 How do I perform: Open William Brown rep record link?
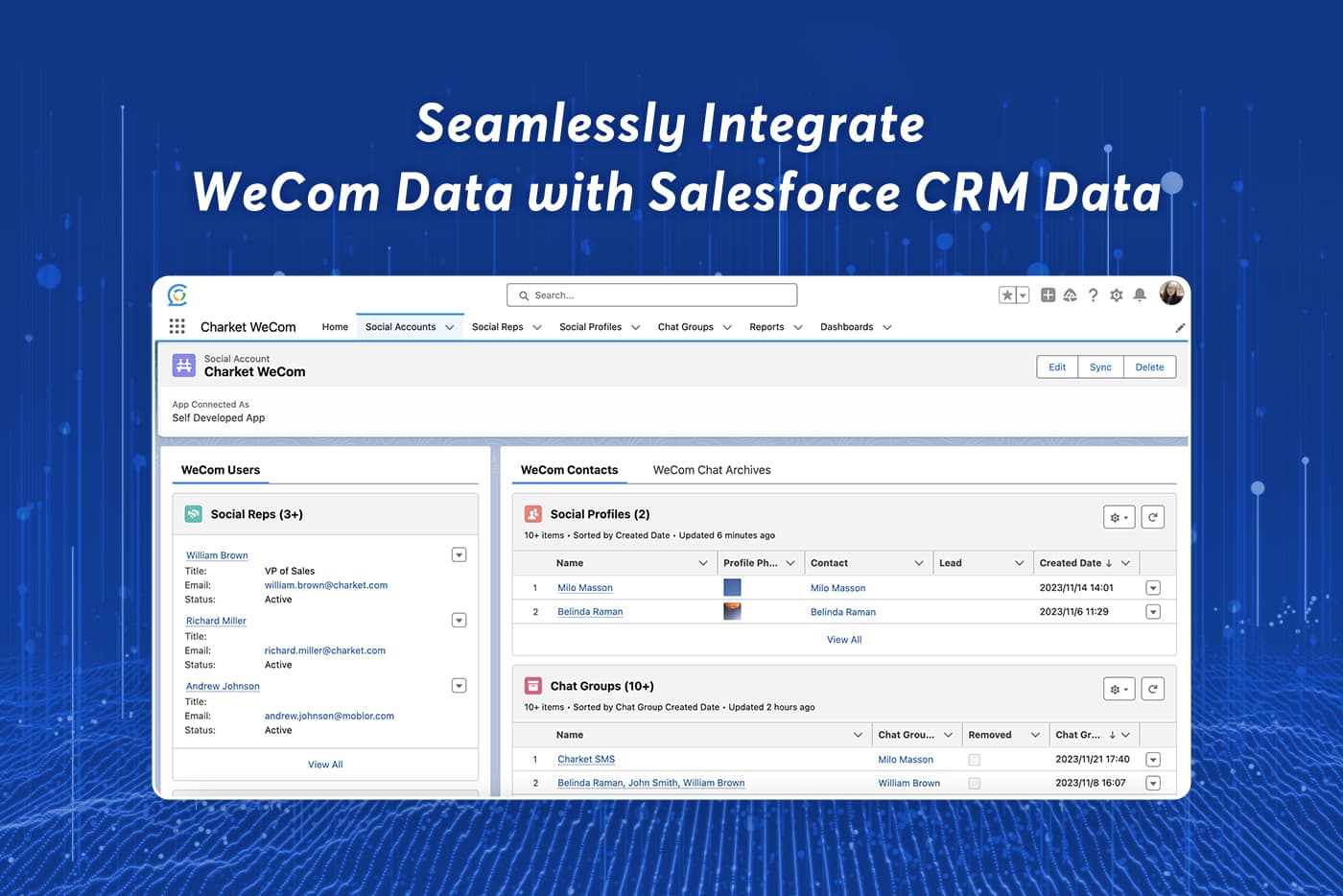(x=217, y=555)
